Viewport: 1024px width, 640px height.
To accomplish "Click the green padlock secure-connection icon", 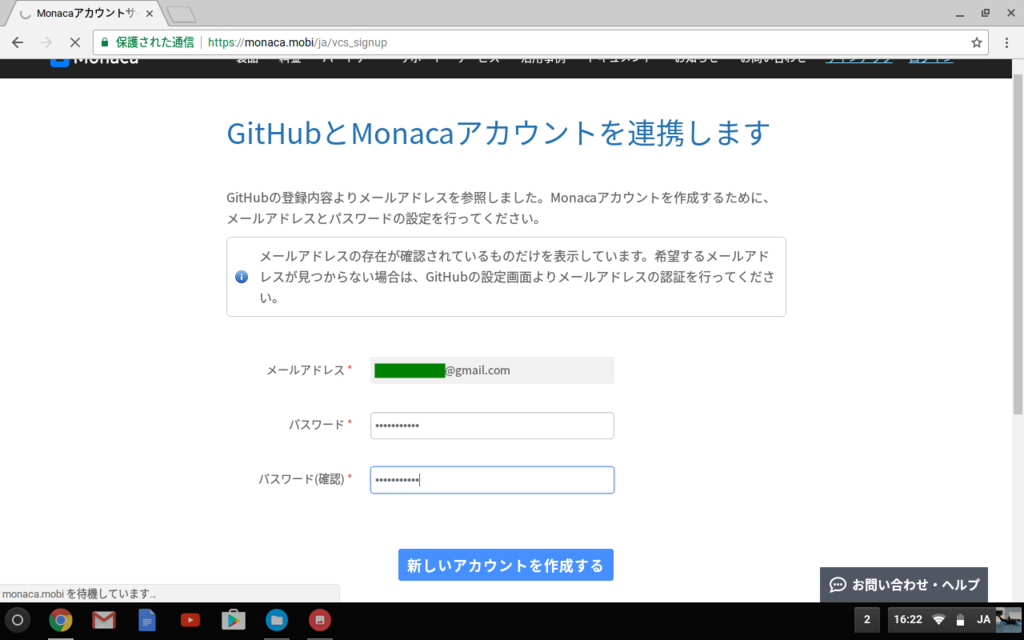I will click(104, 42).
